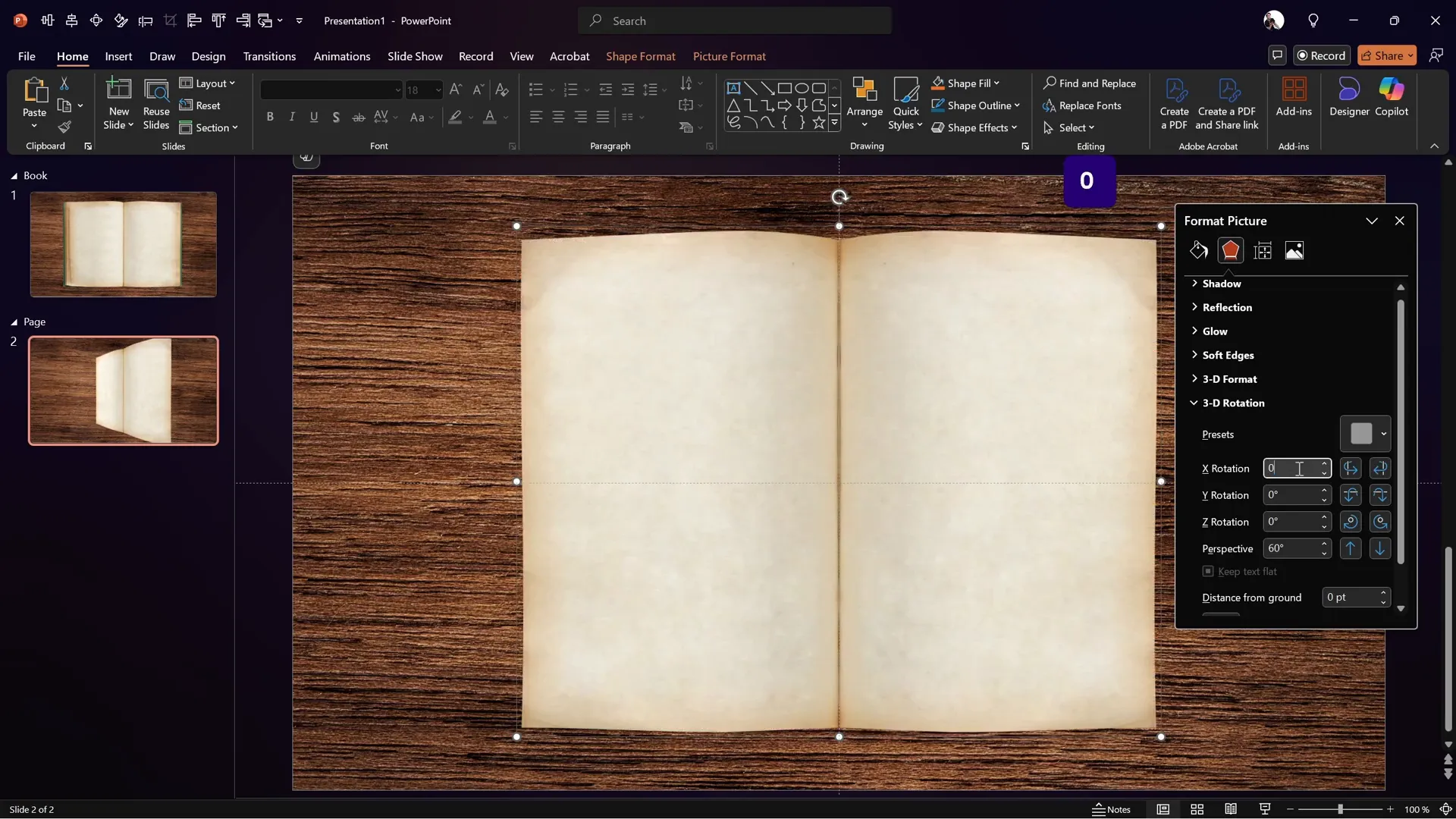Switch to Slide Sorter view icon

click(x=1197, y=809)
